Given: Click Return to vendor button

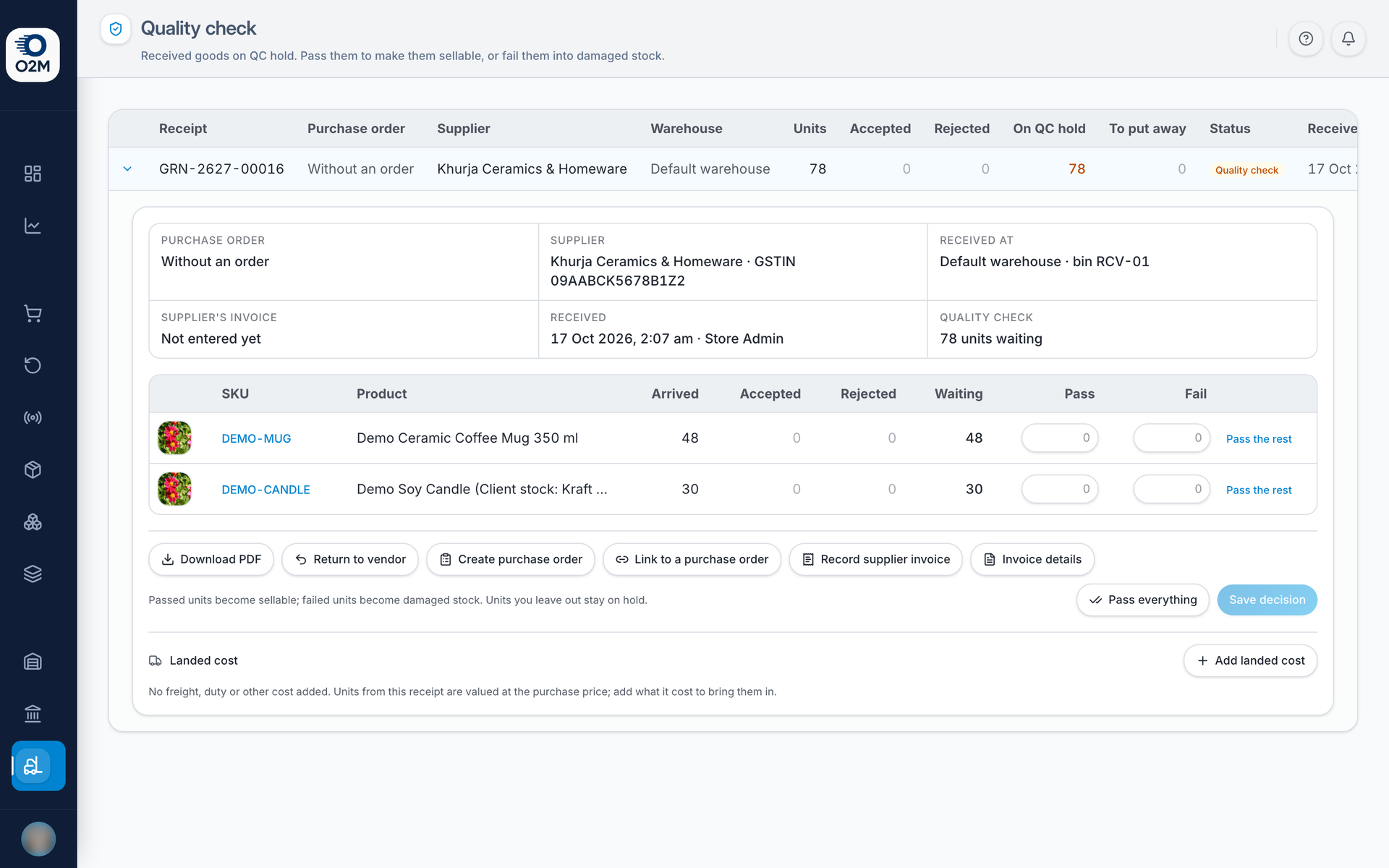Looking at the screenshot, I should click(x=350, y=559).
